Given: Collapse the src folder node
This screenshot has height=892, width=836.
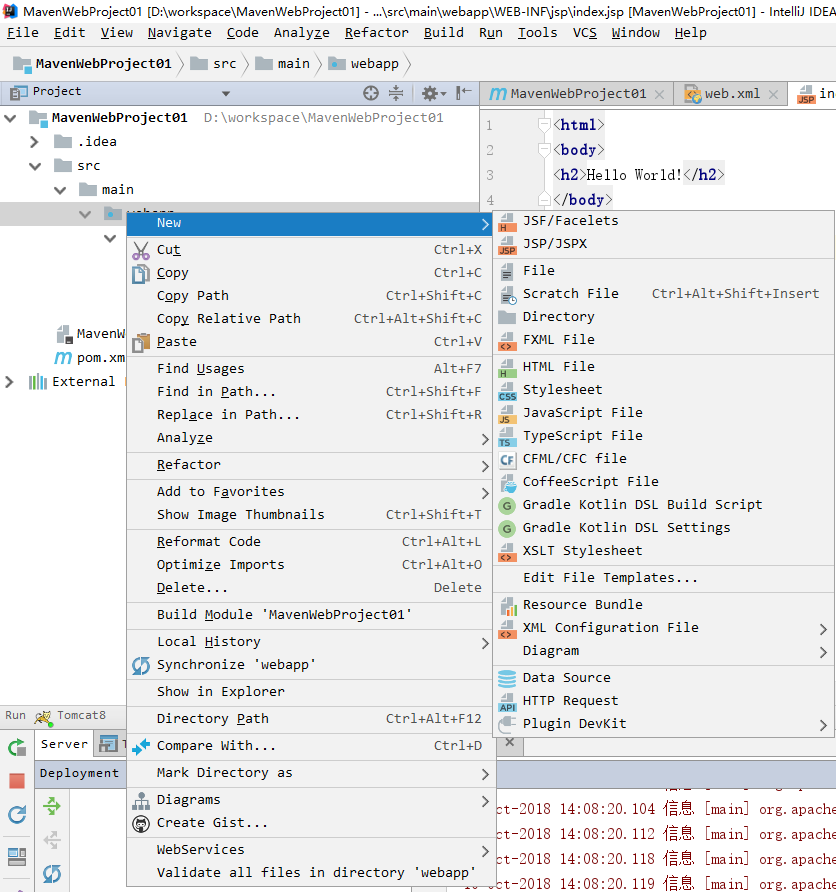Looking at the screenshot, I should (35, 166).
